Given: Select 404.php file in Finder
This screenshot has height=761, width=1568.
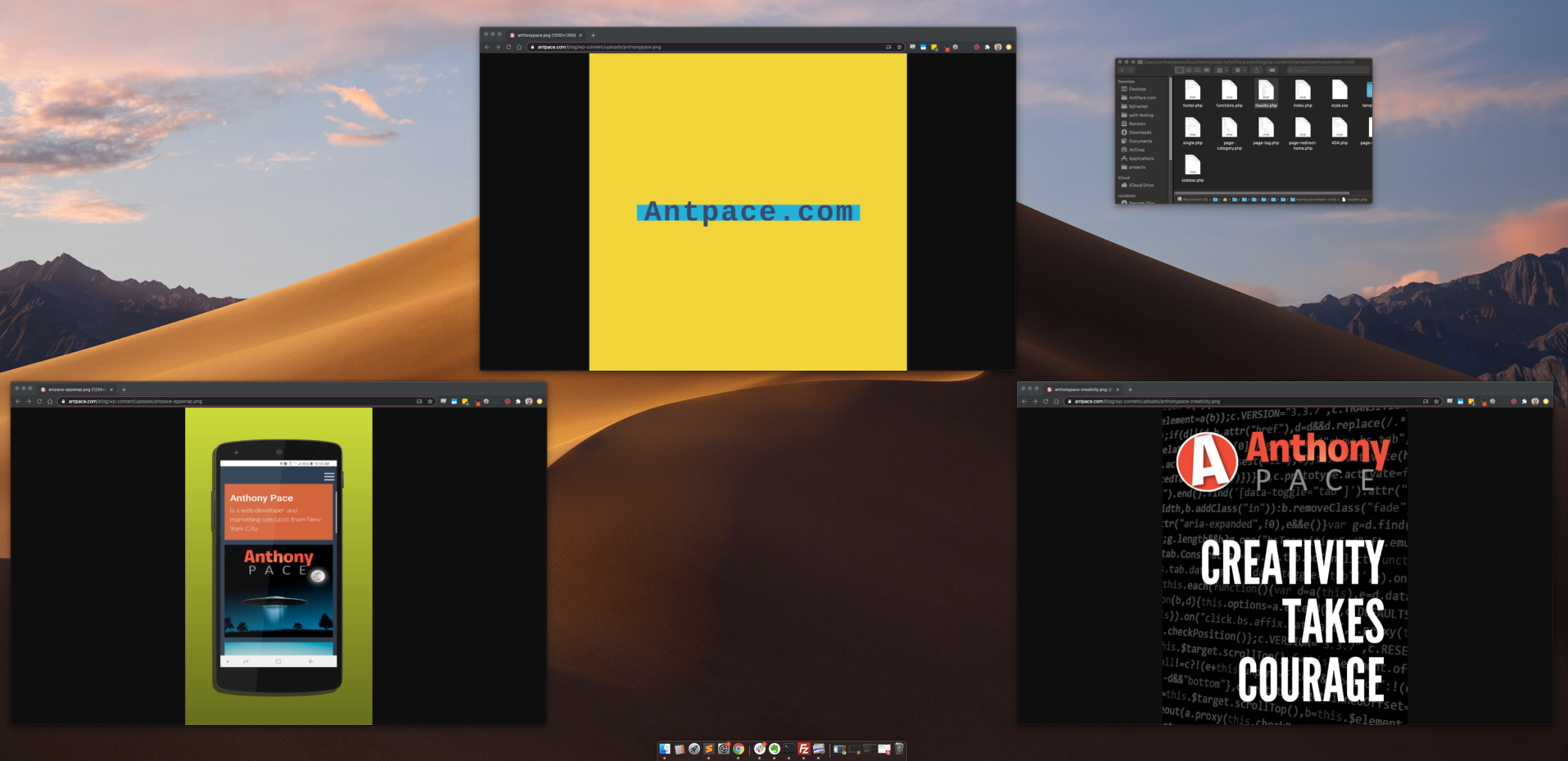Looking at the screenshot, I should pos(1340,131).
